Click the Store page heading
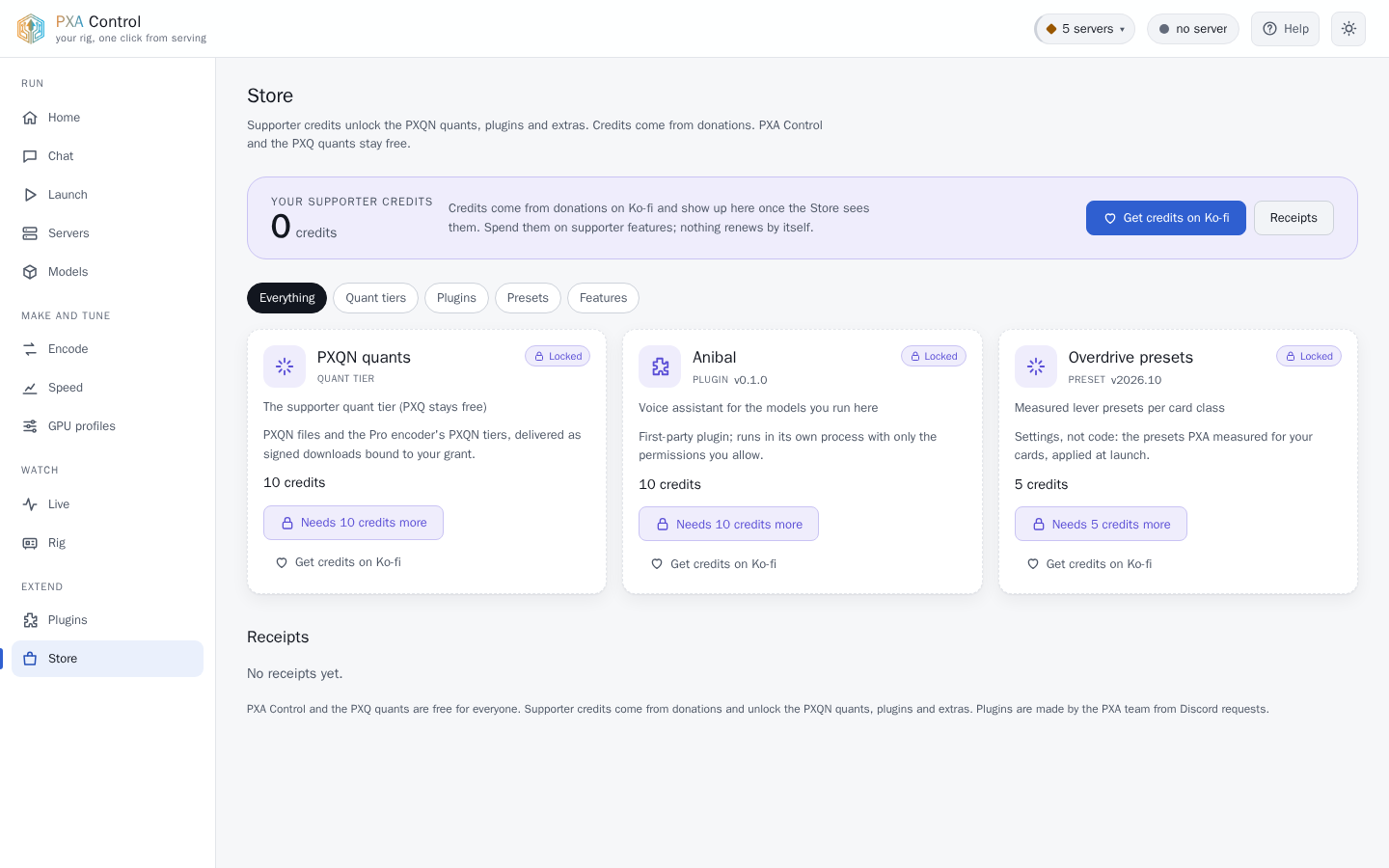This screenshot has height=868, width=1389. point(270,95)
